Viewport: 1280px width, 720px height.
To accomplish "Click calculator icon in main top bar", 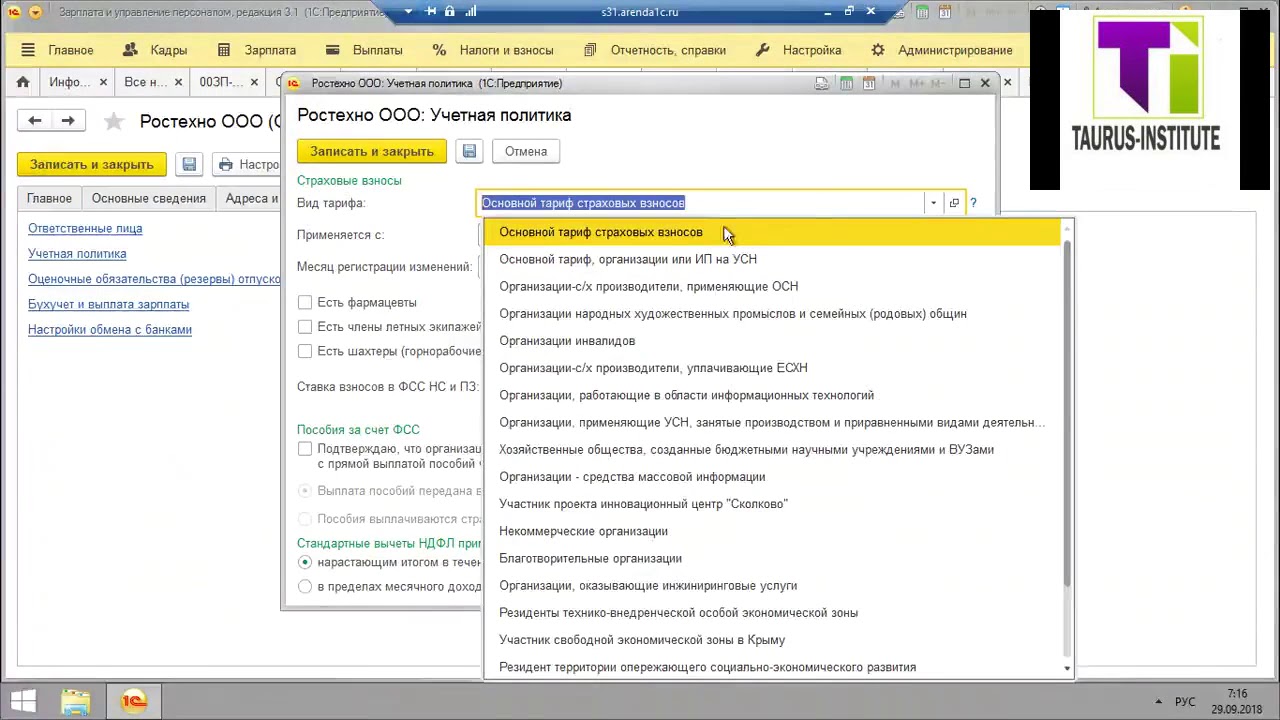I will [920, 12].
